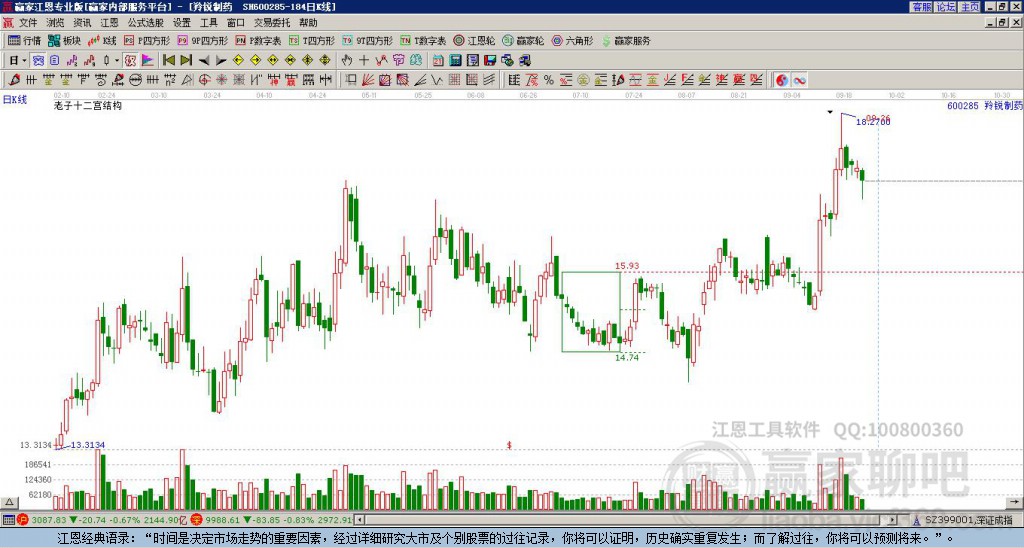Open the 9T四方形 tool
The width and height of the screenshot is (1024, 548).
click(x=367, y=40)
